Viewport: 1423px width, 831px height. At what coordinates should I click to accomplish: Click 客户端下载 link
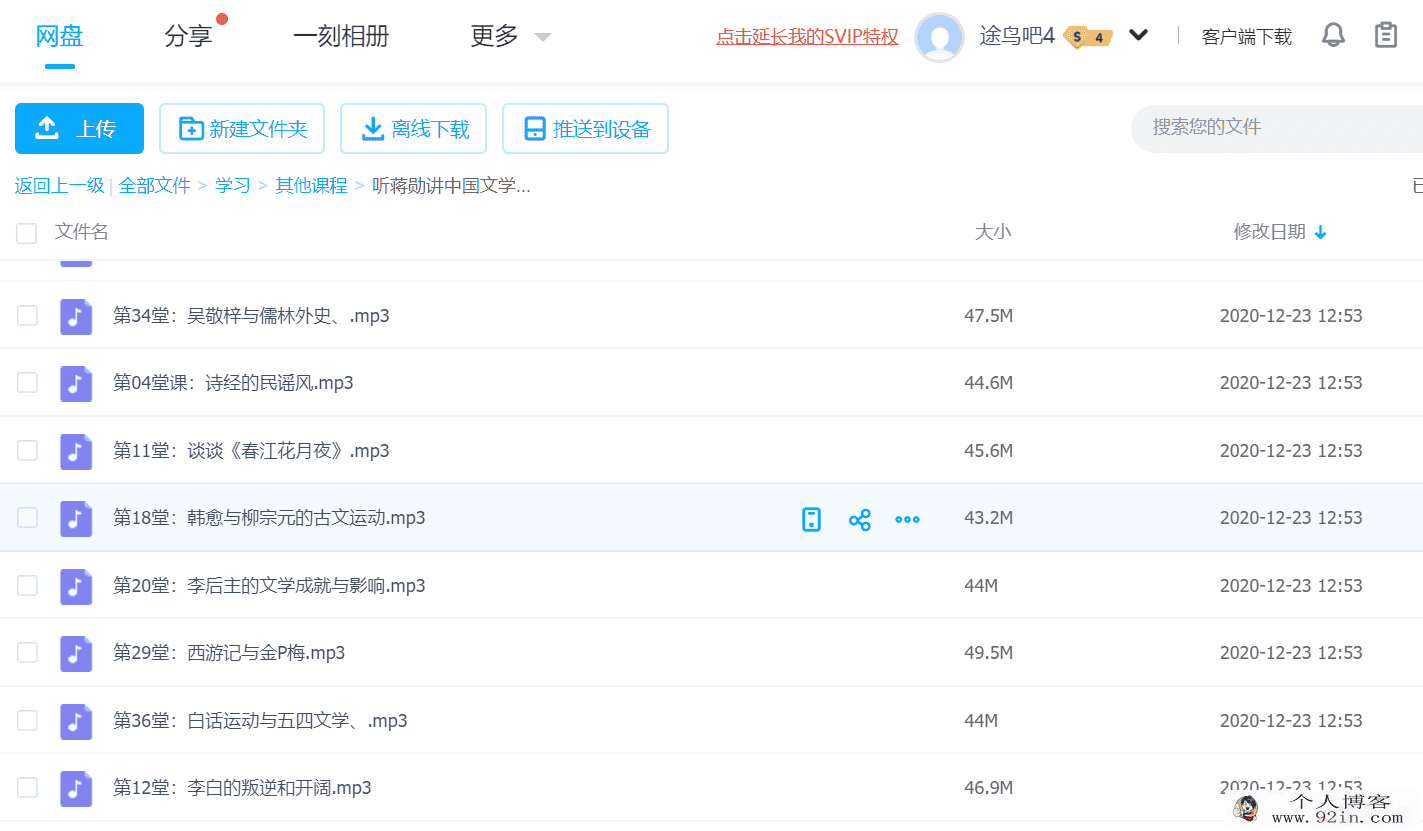(x=1246, y=37)
